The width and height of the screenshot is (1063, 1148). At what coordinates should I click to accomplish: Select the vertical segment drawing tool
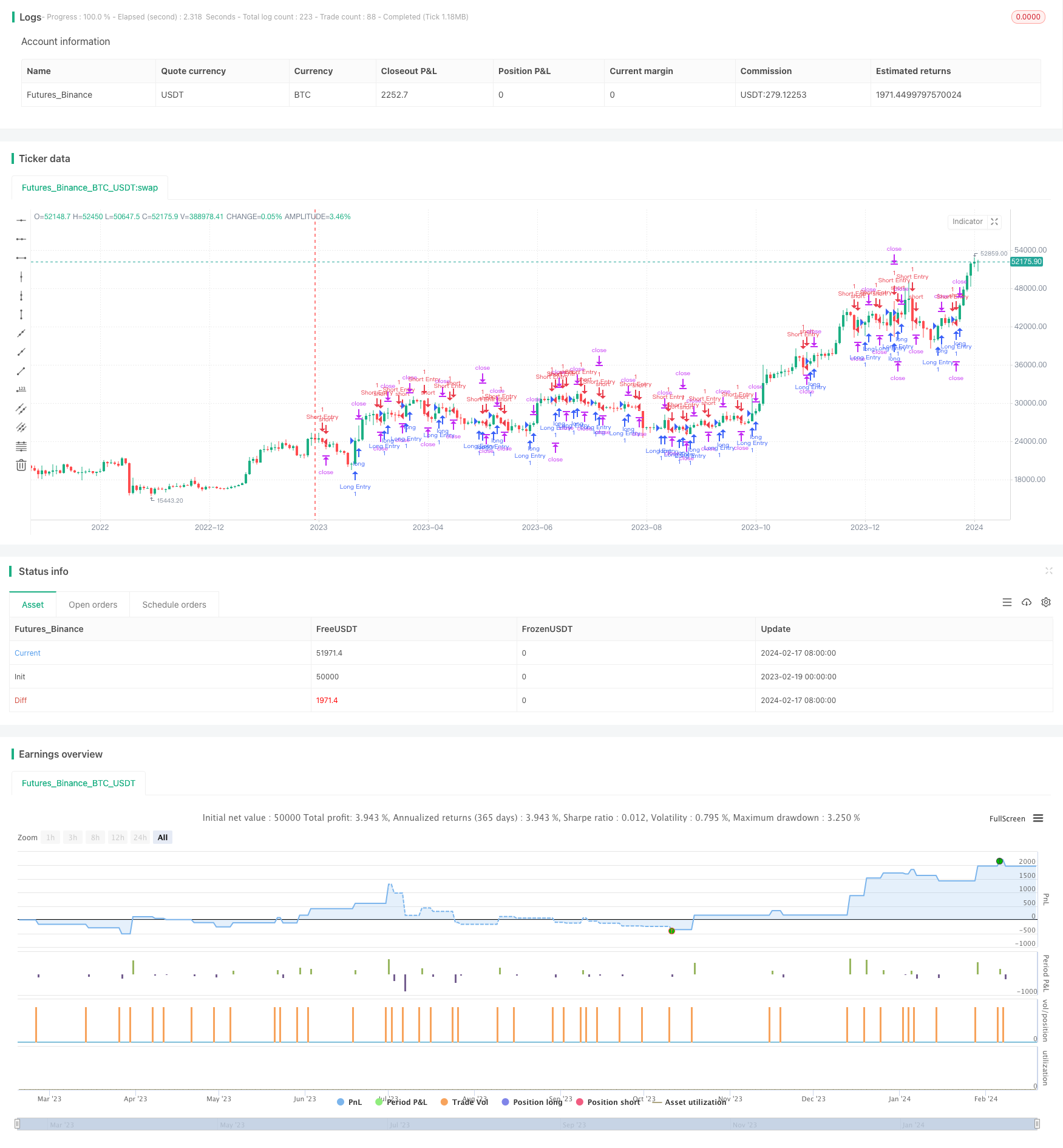coord(21,314)
